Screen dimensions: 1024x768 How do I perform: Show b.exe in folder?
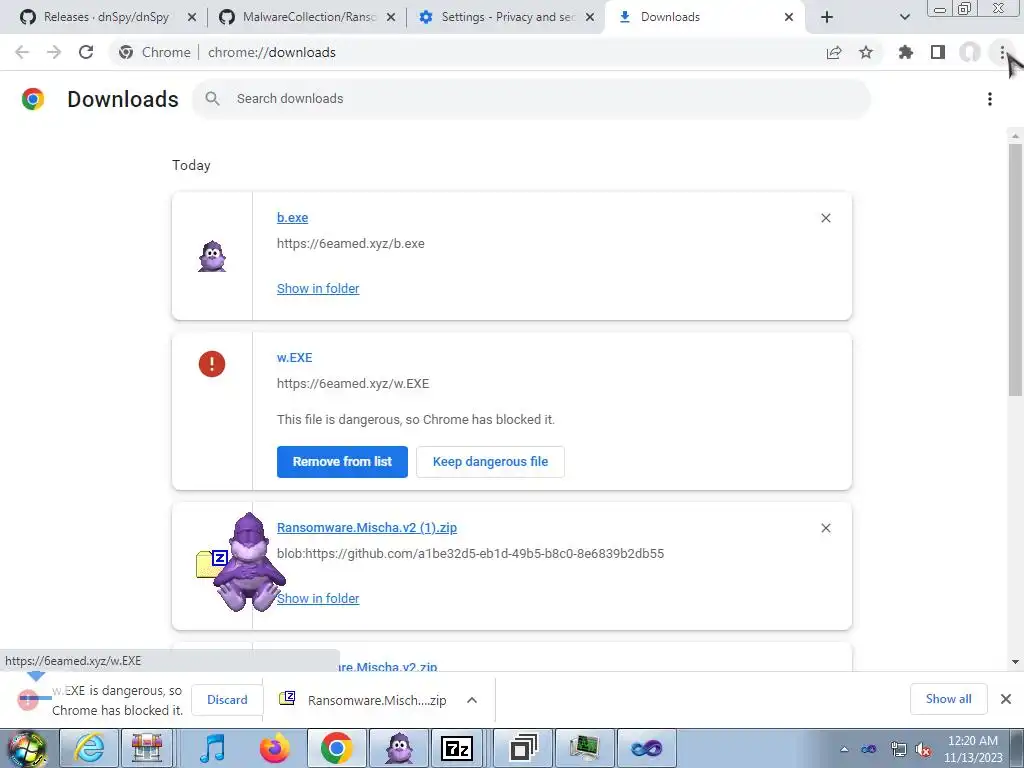318,289
